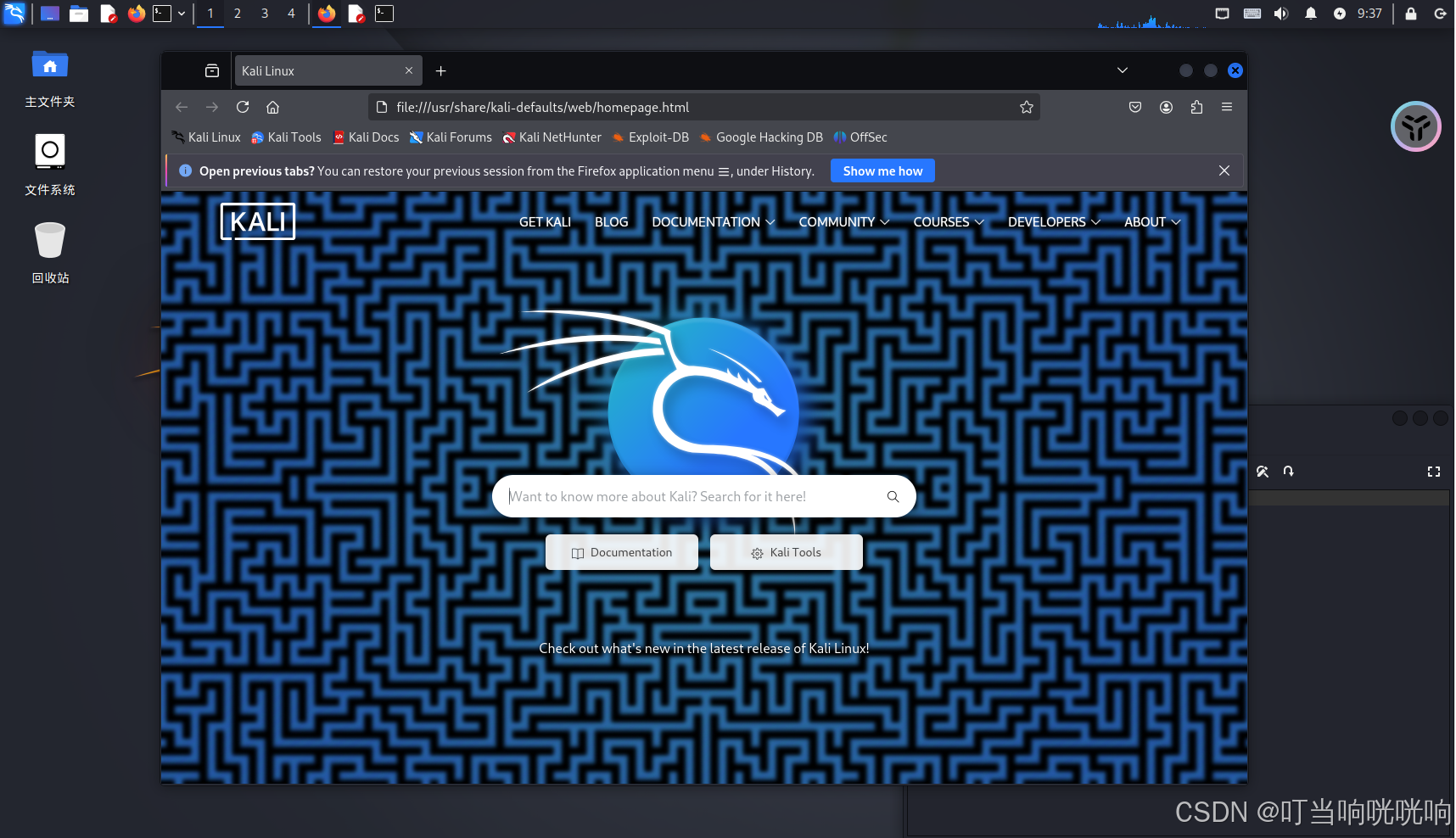Open OffSec bookmark
This screenshot has height=838, width=1456.
coord(860,137)
